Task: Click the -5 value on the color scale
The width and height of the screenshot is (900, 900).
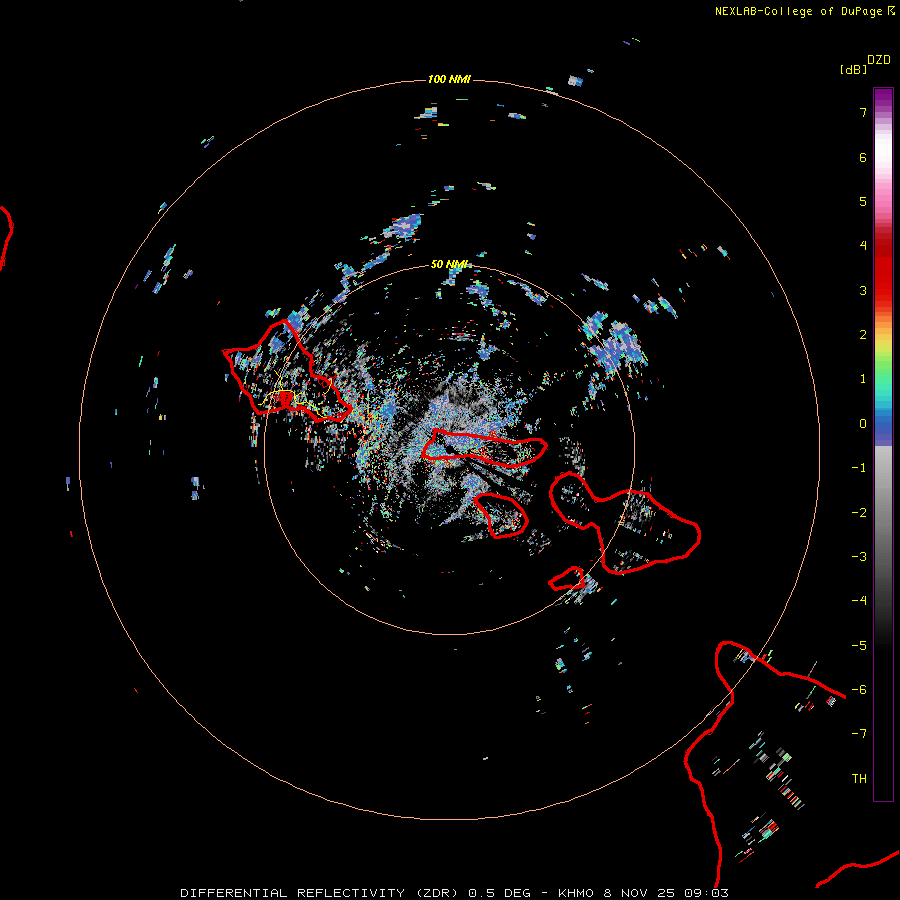Action: click(x=859, y=646)
